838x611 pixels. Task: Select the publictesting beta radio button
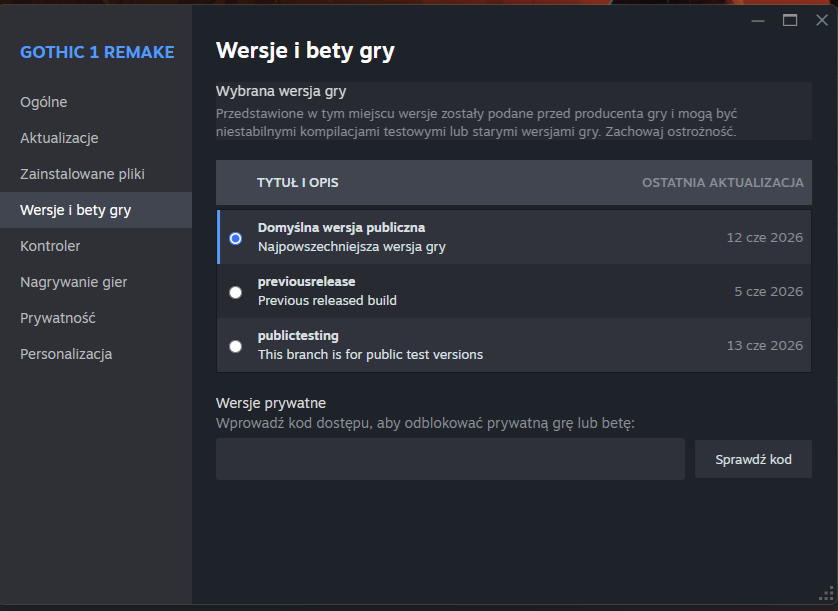[235, 346]
